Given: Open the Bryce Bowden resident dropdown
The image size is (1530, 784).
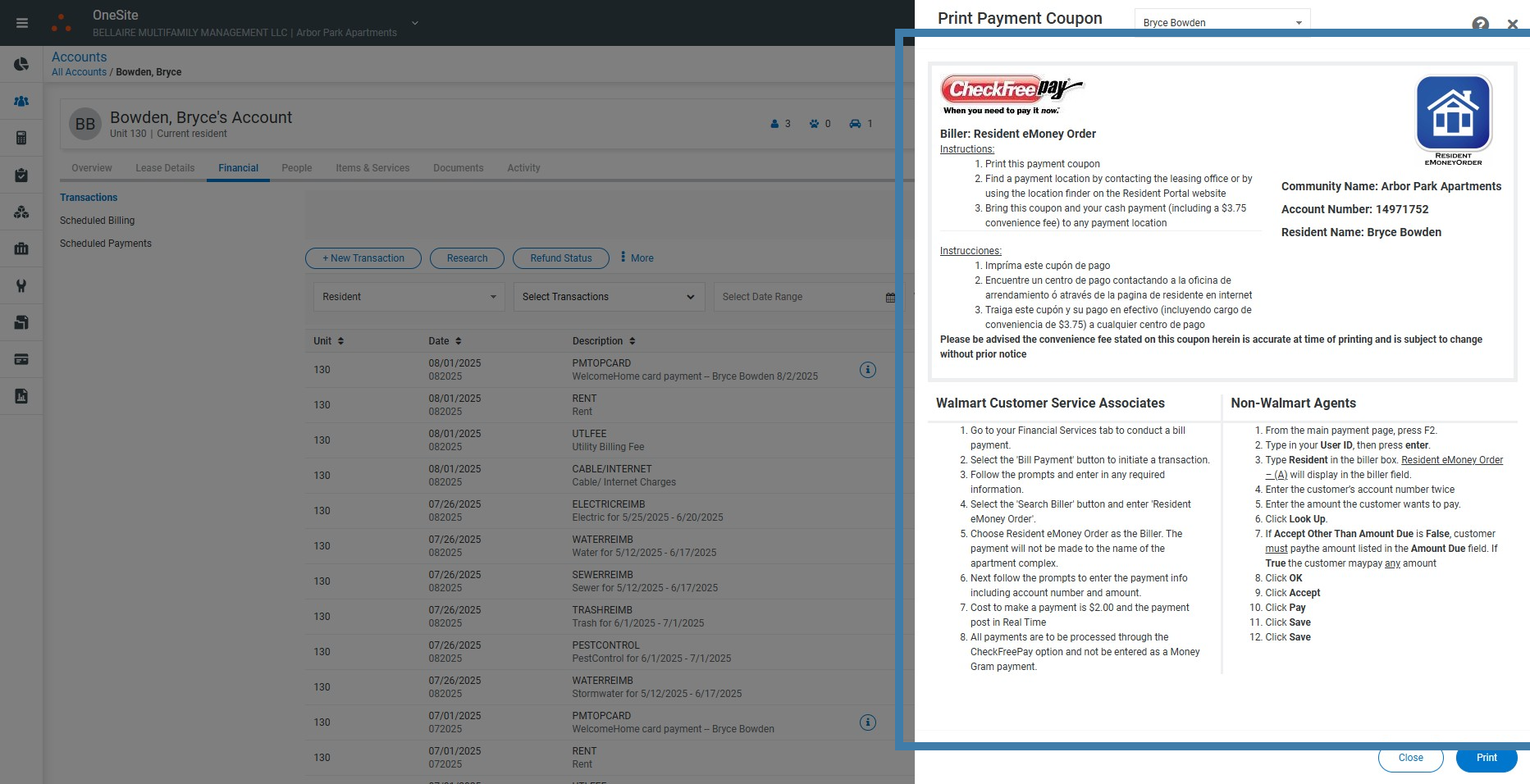Looking at the screenshot, I should click(1222, 22).
